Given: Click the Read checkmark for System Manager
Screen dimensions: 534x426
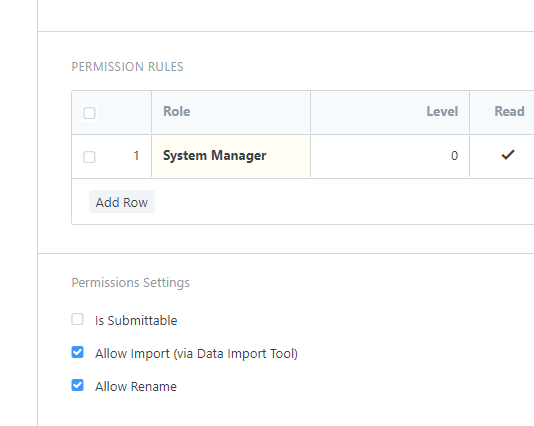Looking at the screenshot, I should [507, 155].
